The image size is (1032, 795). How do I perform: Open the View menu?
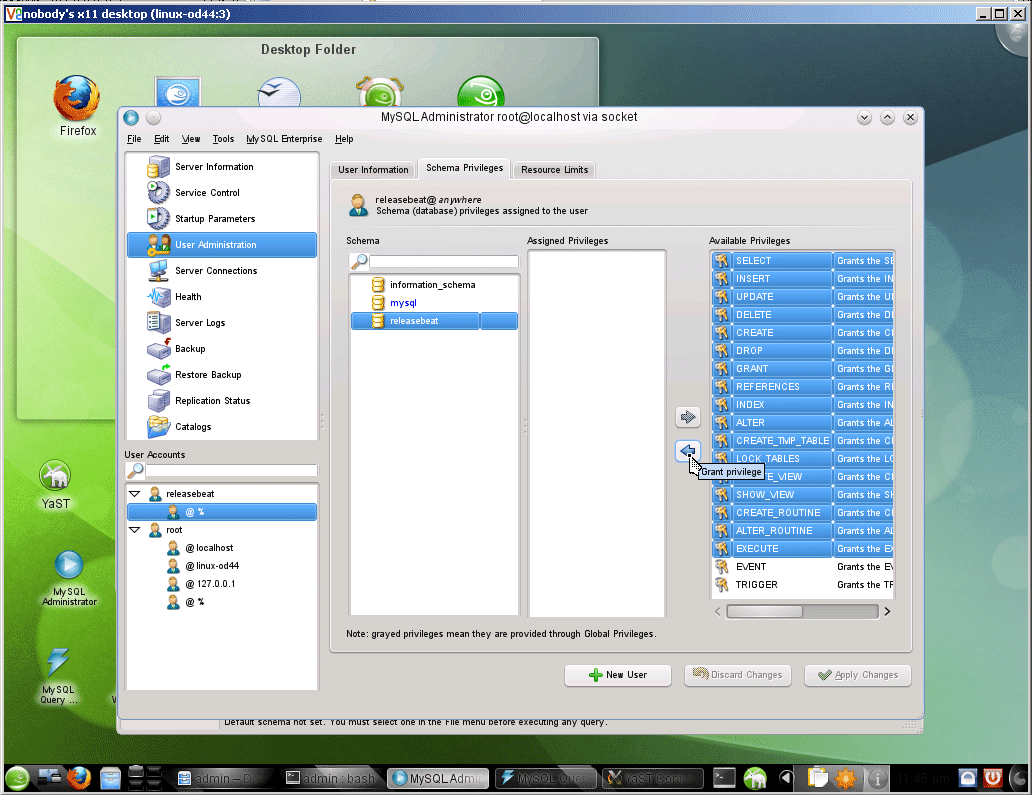tap(191, 139)
